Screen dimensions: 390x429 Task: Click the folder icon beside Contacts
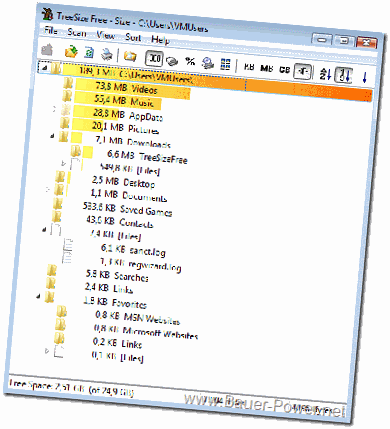click(56, 216)
